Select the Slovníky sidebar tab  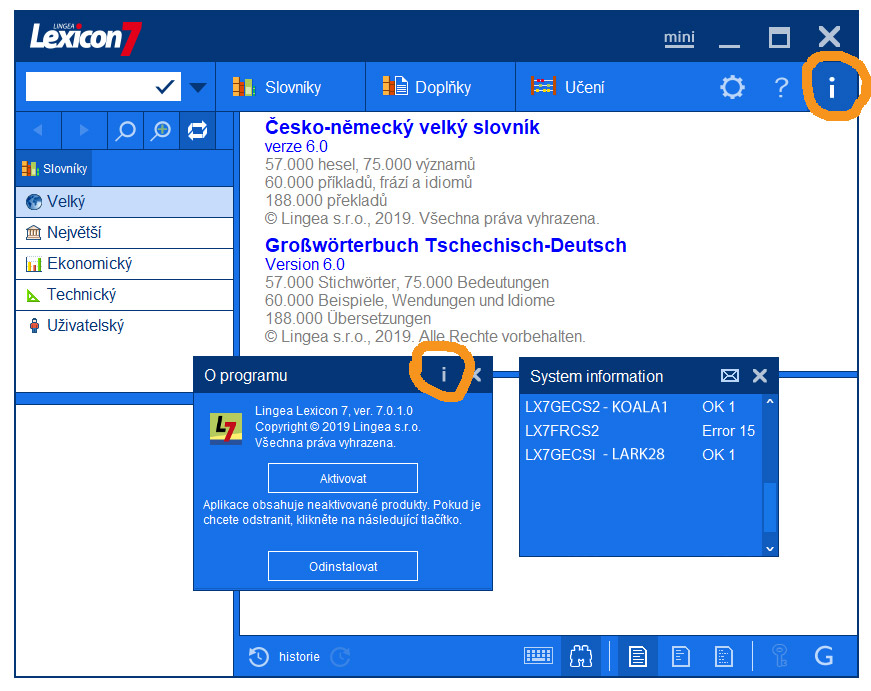tap(54, 168)
